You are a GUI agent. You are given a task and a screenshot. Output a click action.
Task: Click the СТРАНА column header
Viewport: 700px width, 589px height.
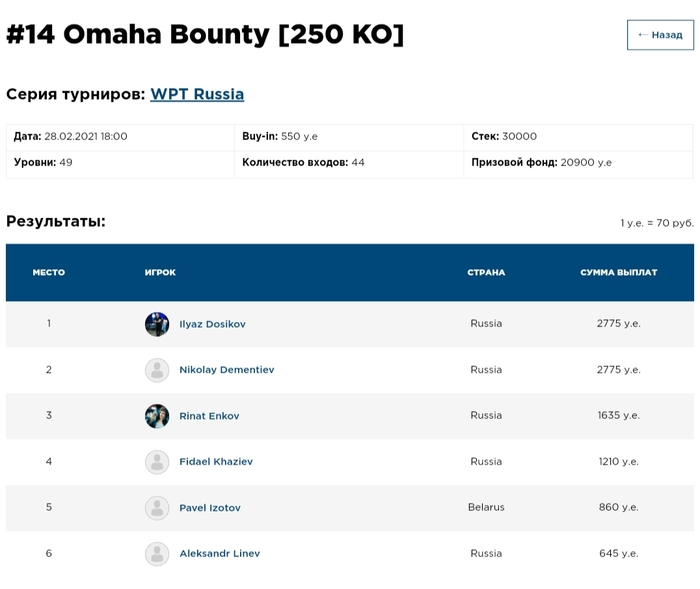tap(486, 272)
